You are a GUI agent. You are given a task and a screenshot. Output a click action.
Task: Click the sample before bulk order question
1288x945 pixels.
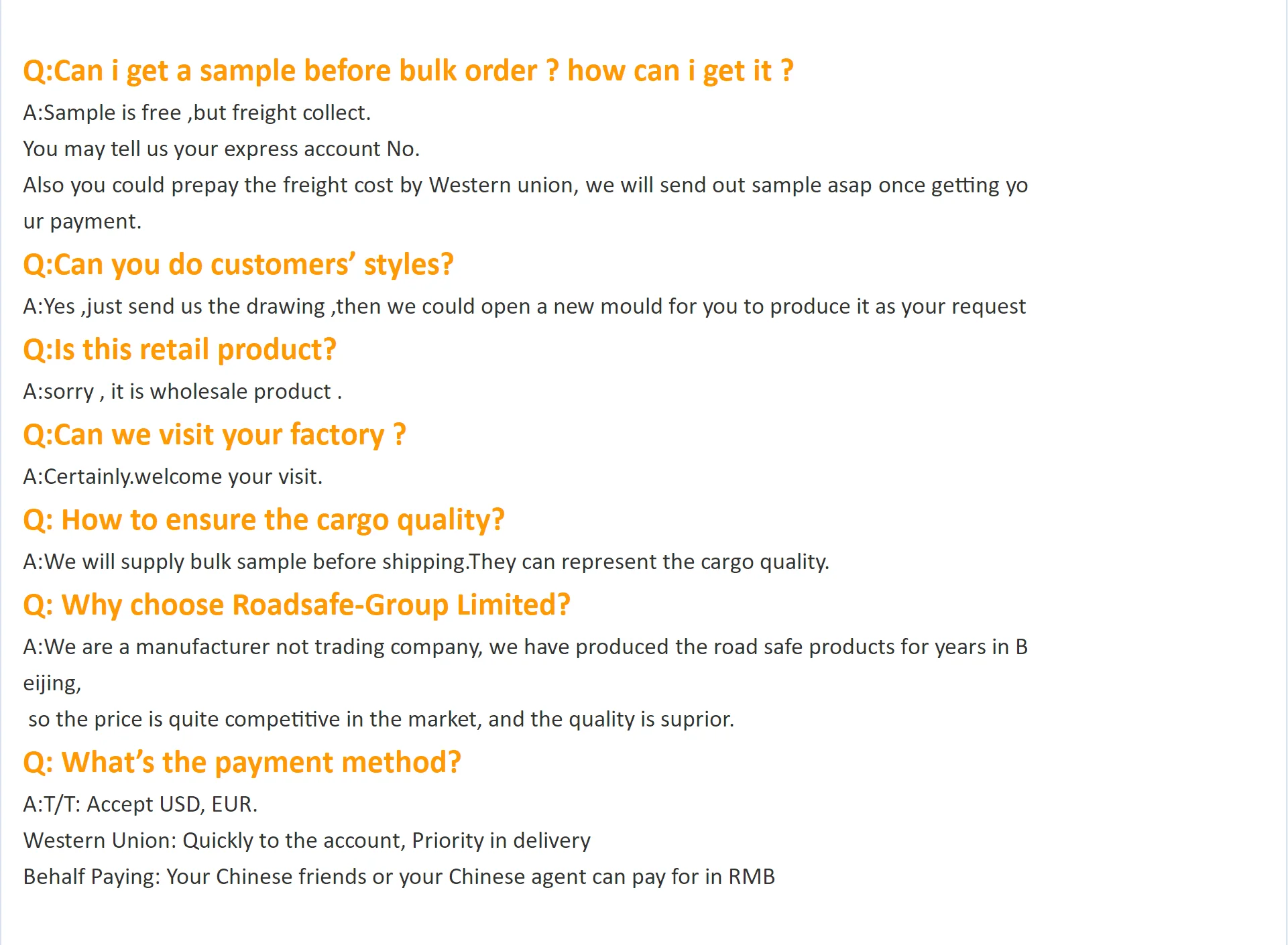click(x=408, y=71)
